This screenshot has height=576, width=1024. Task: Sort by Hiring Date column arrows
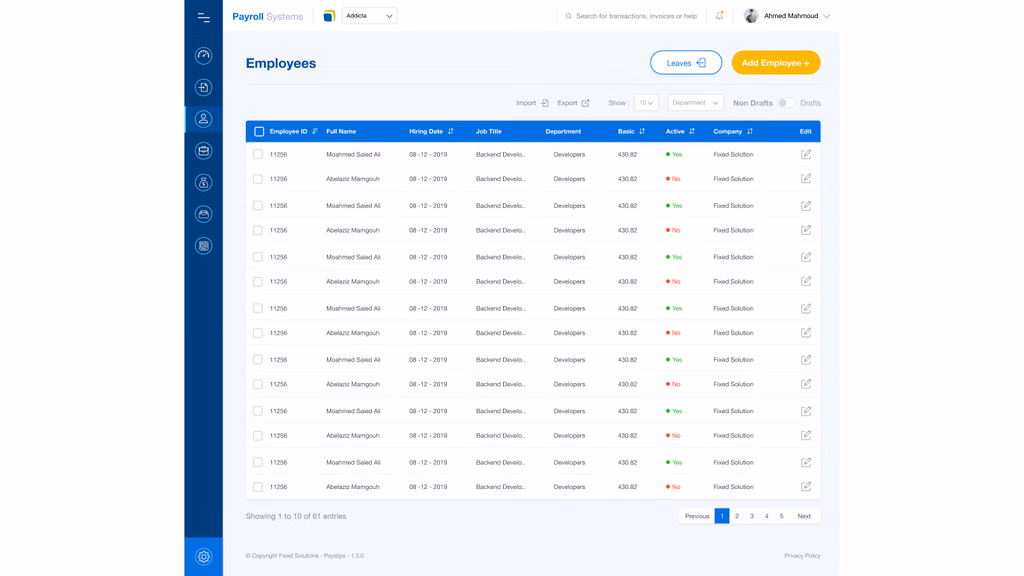[451, 131]
